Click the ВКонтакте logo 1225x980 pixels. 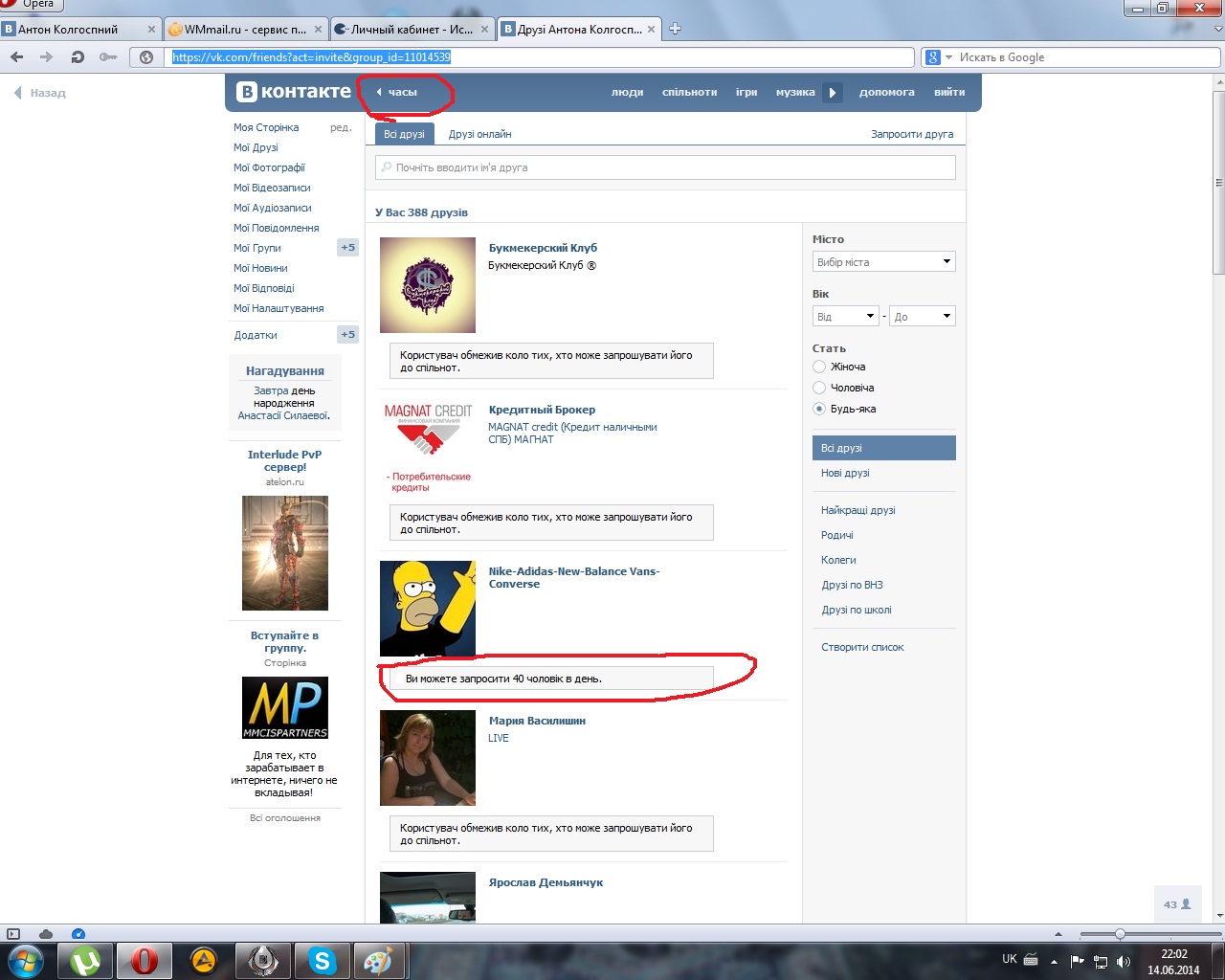(x=295, y=92)
